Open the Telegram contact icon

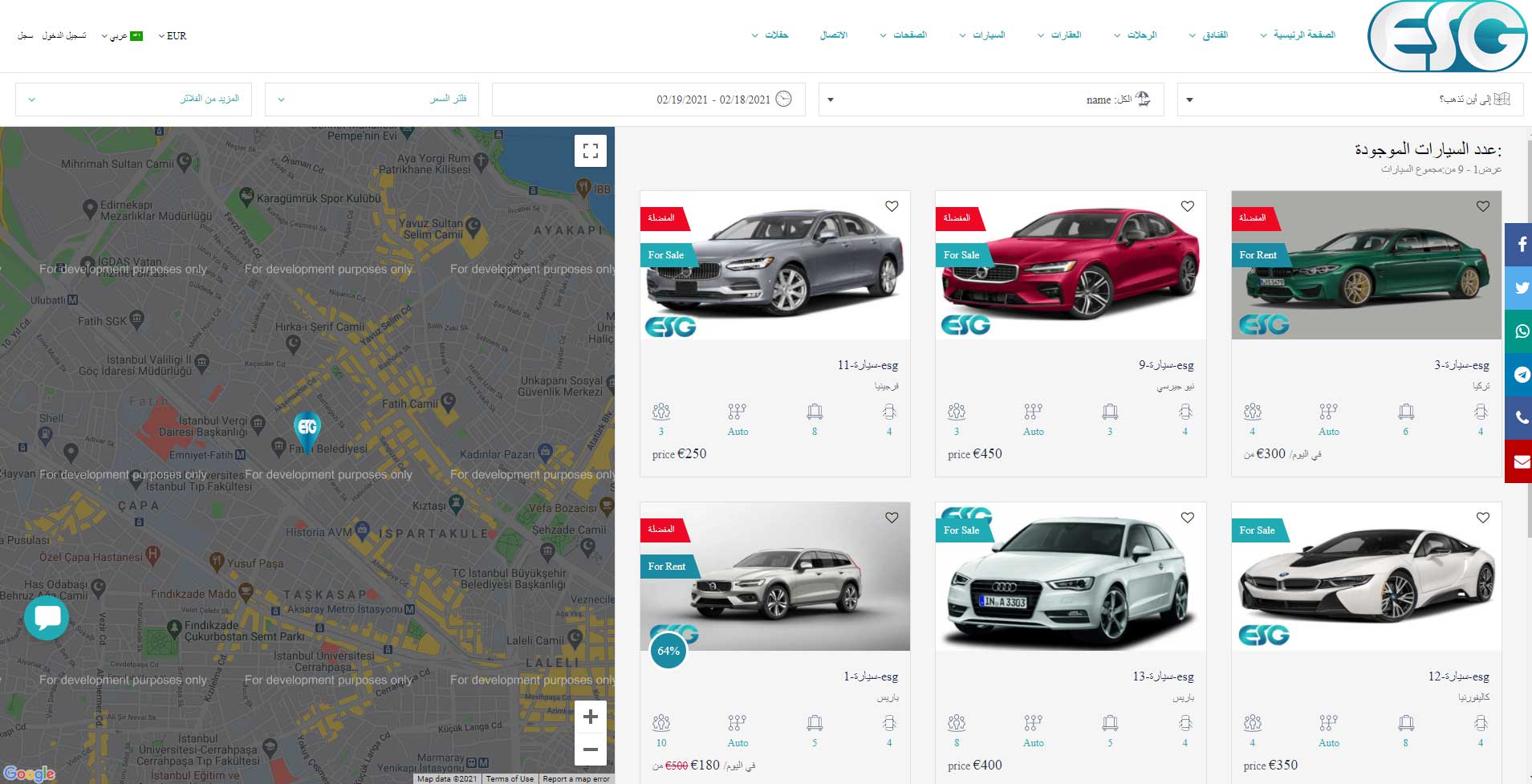(x=1520, y=374)
